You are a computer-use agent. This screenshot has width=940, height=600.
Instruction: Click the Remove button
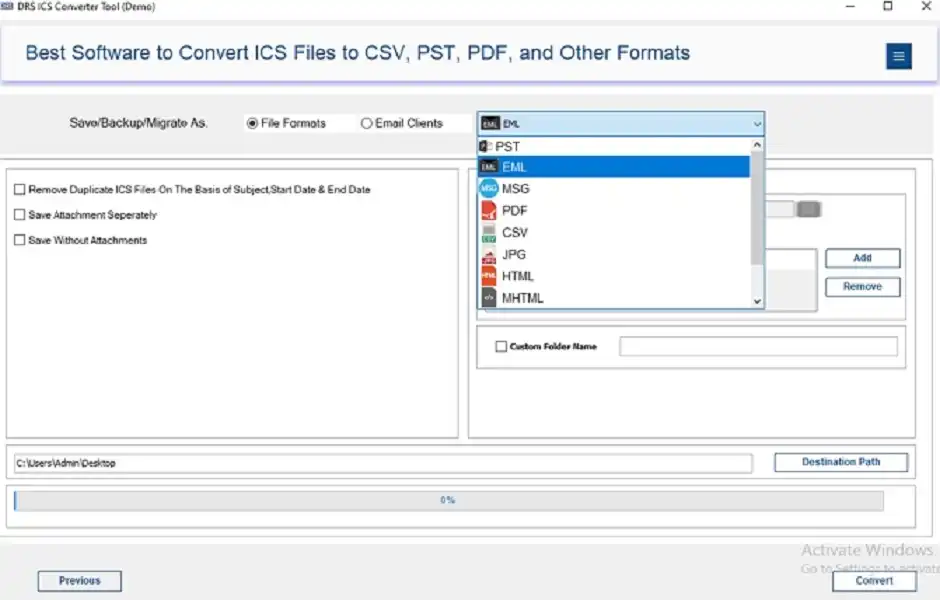click(863, 287)
